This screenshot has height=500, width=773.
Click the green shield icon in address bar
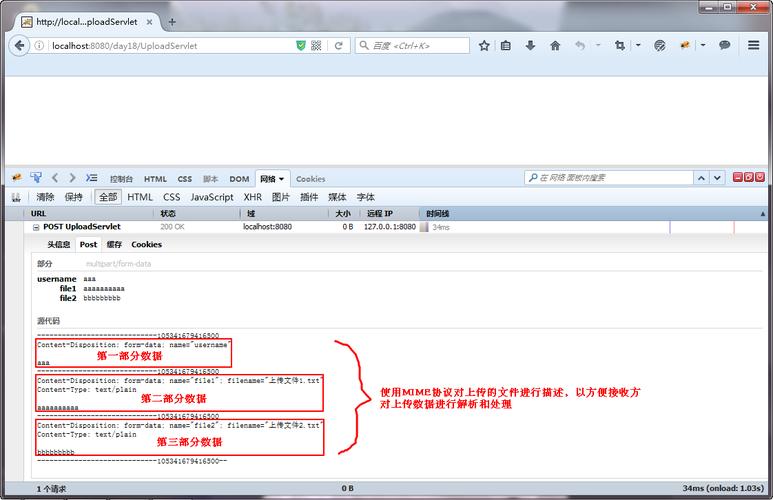(x=301, y=46)
